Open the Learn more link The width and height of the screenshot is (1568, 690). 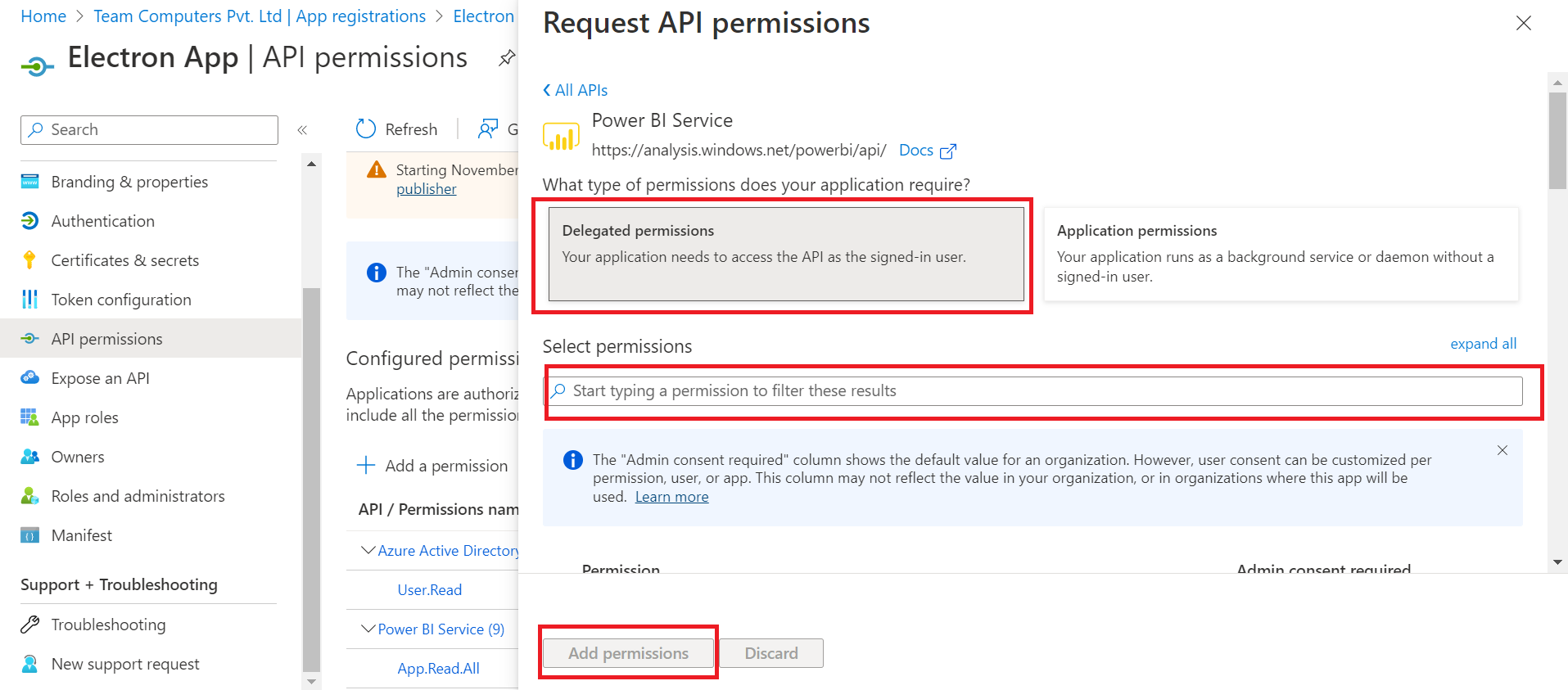[671, 497]
